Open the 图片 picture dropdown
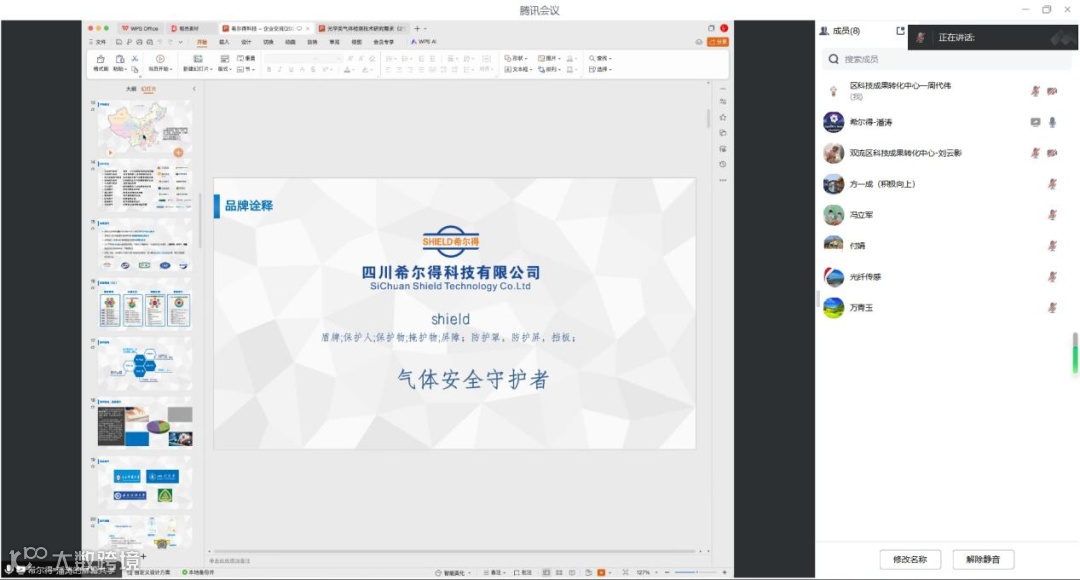1080x580 pixels. pos(549,59)
